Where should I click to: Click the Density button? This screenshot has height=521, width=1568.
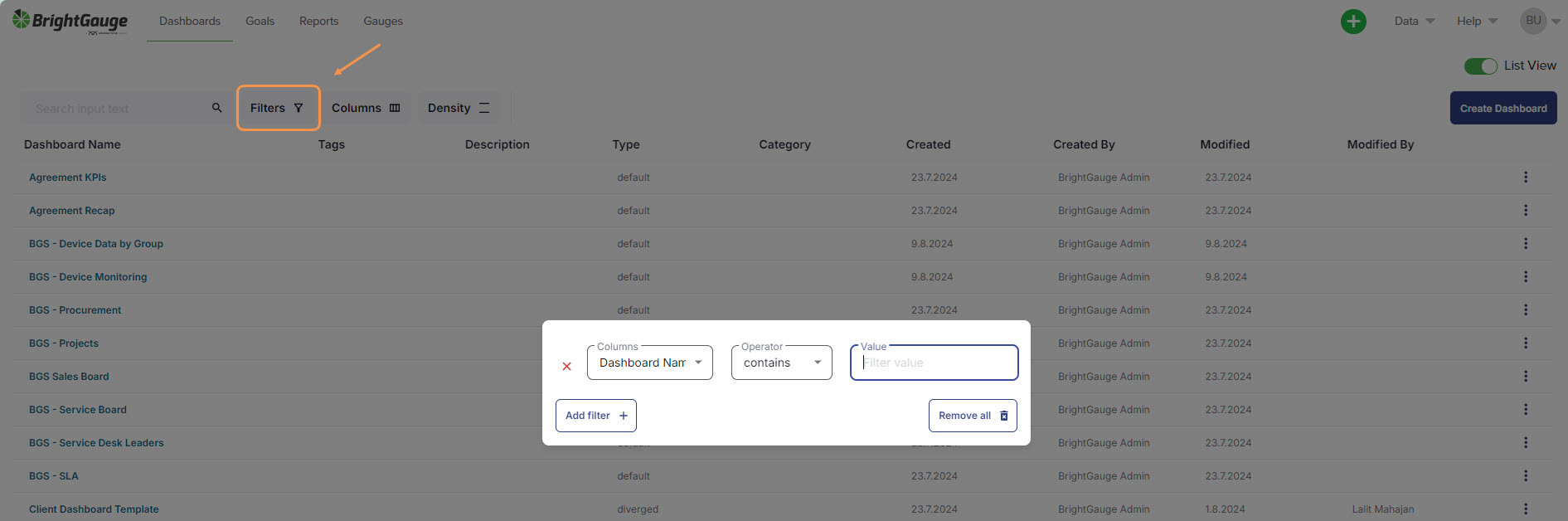pos(459,108)
